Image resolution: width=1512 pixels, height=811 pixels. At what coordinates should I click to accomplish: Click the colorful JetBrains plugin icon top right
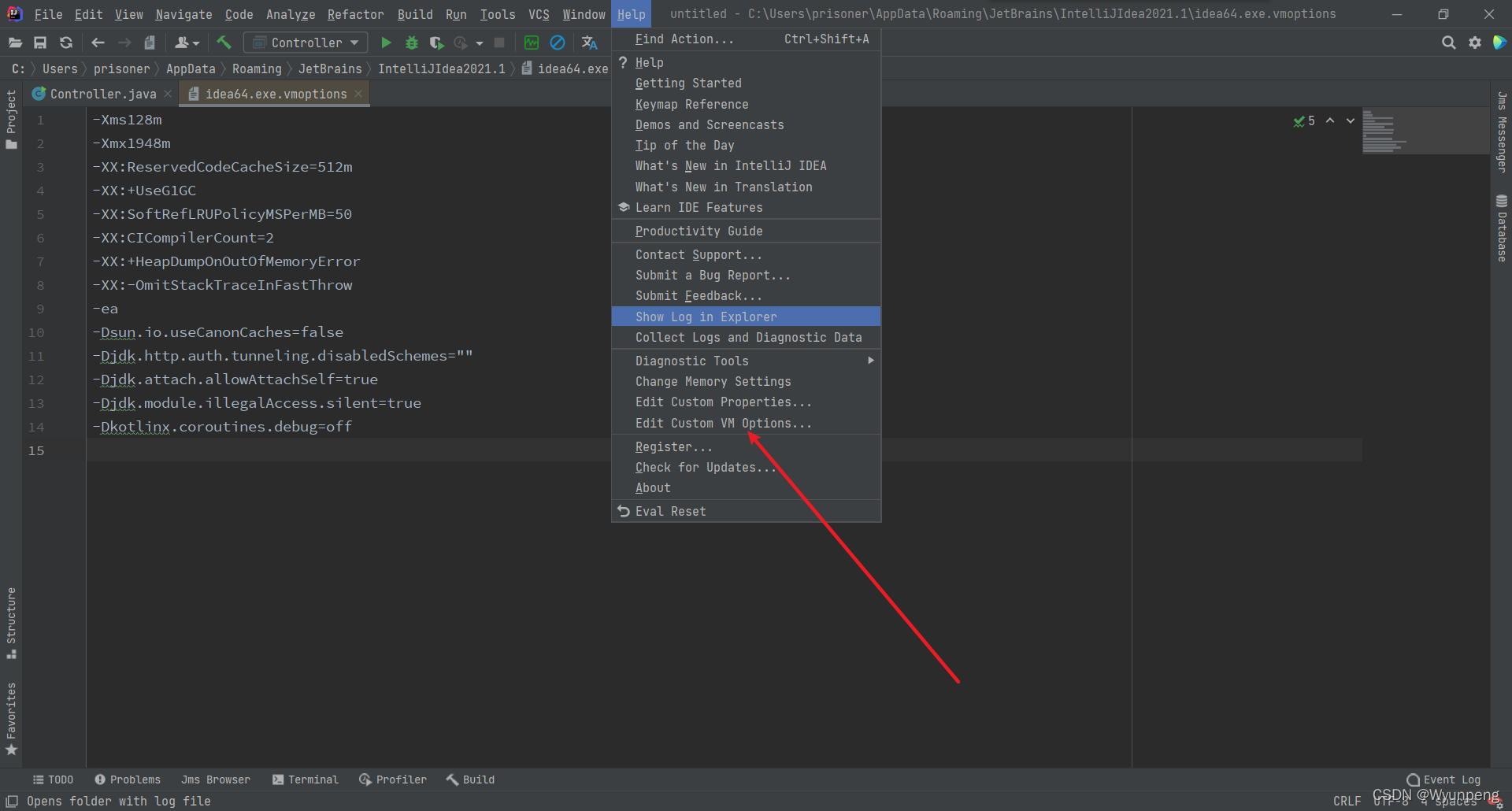click(1500, 43)
